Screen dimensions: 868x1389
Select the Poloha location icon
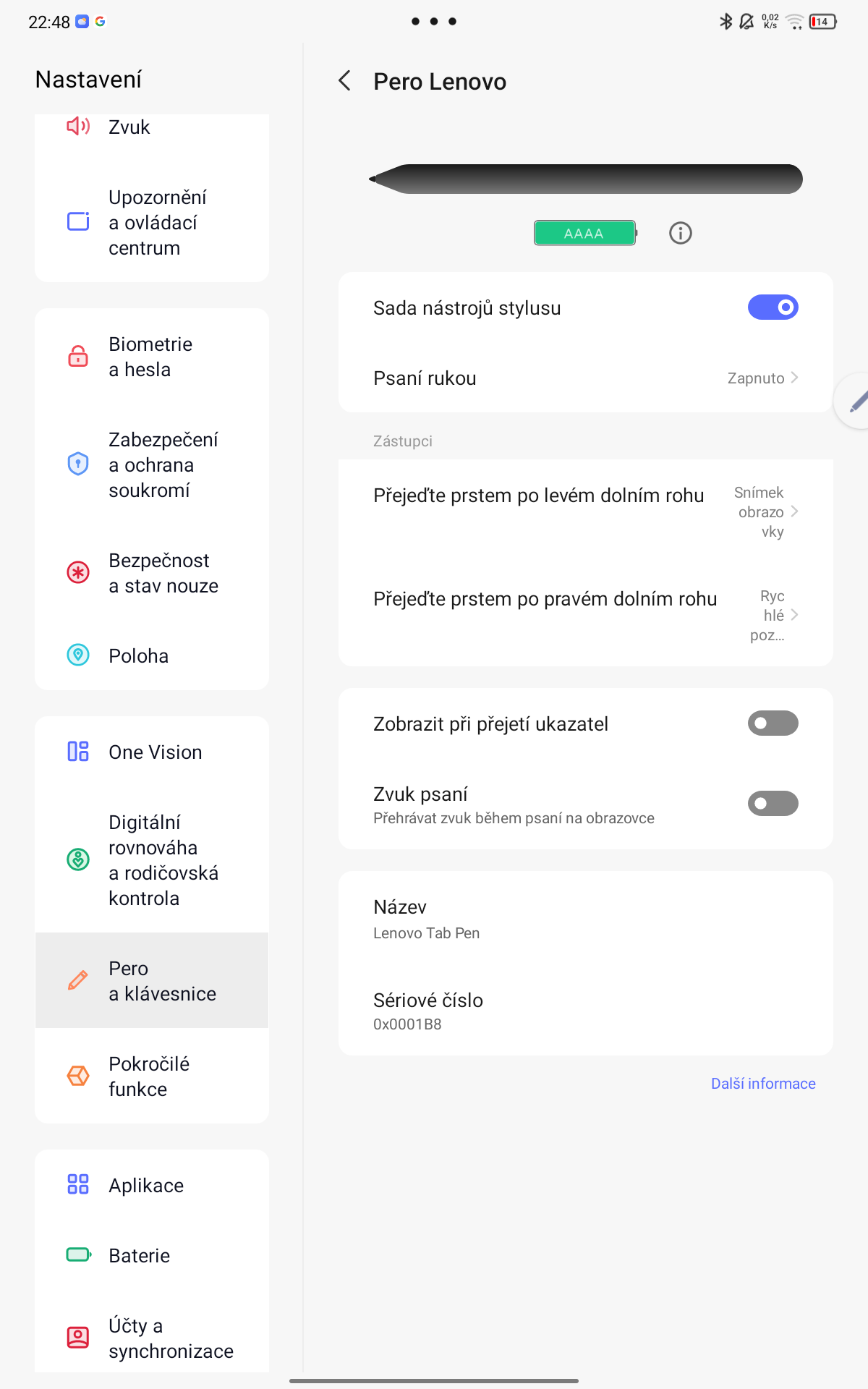[x=78, y=655]
